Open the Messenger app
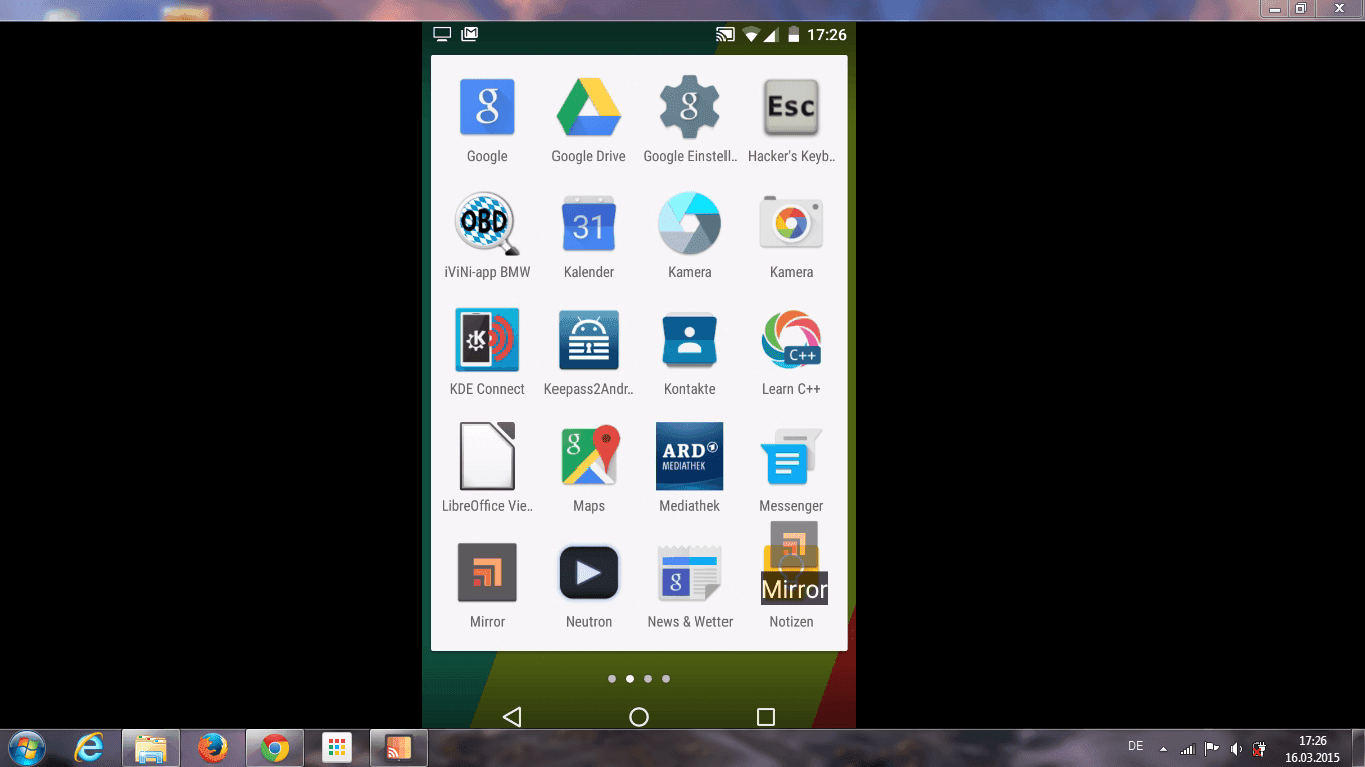The image size is (1365, 767). coord(791,456)
